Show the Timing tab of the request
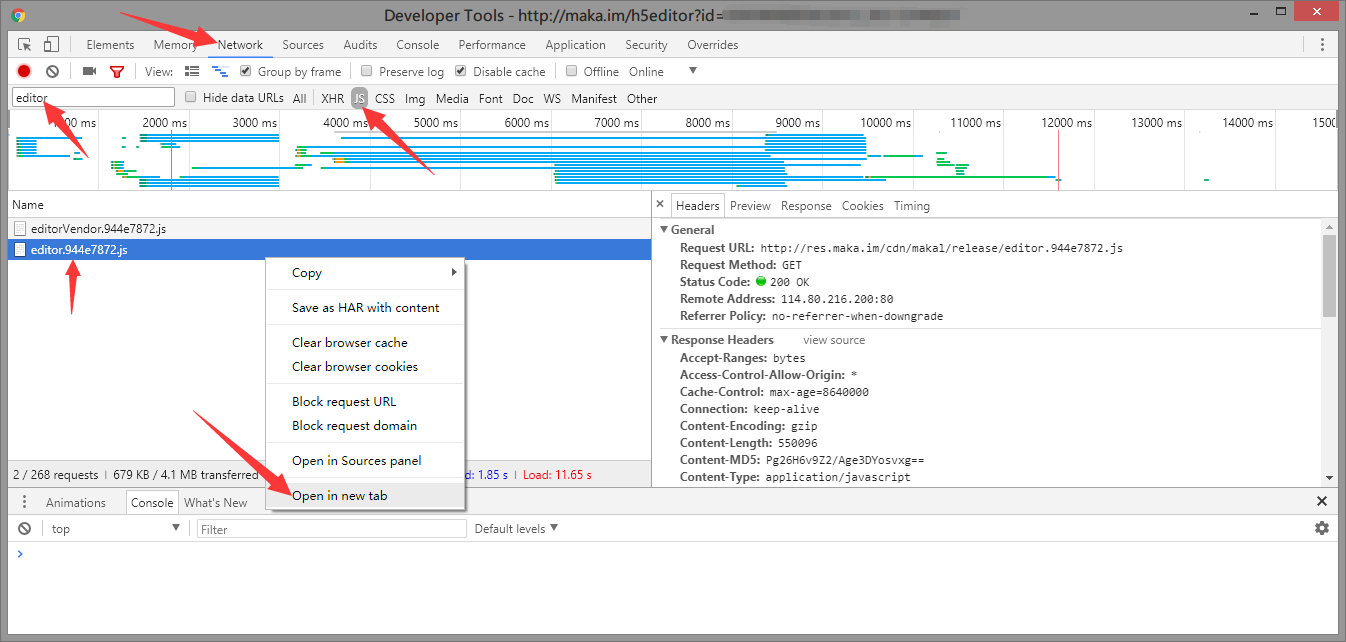This screenshot has width=1346, height=642. [911, 205]
